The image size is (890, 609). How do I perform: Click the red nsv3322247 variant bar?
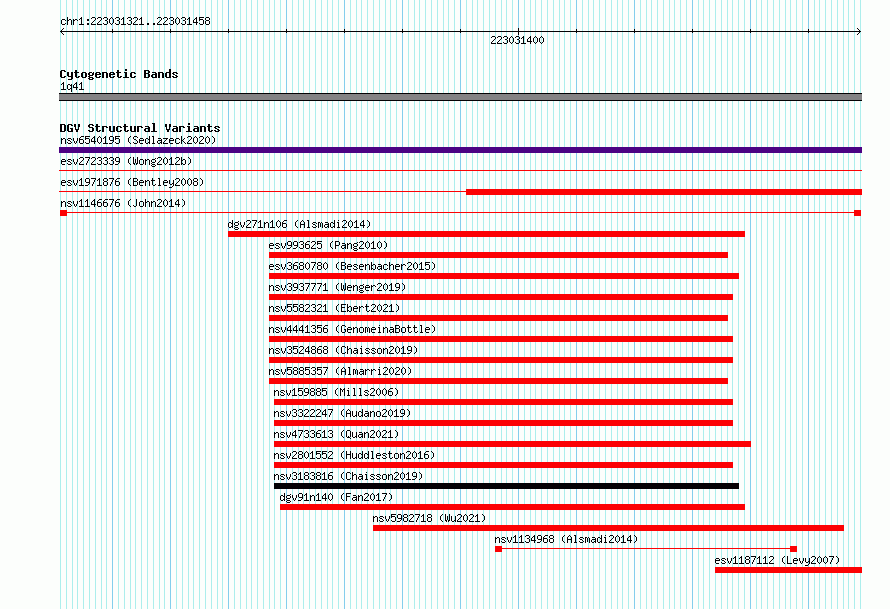[x=503, y=423]
